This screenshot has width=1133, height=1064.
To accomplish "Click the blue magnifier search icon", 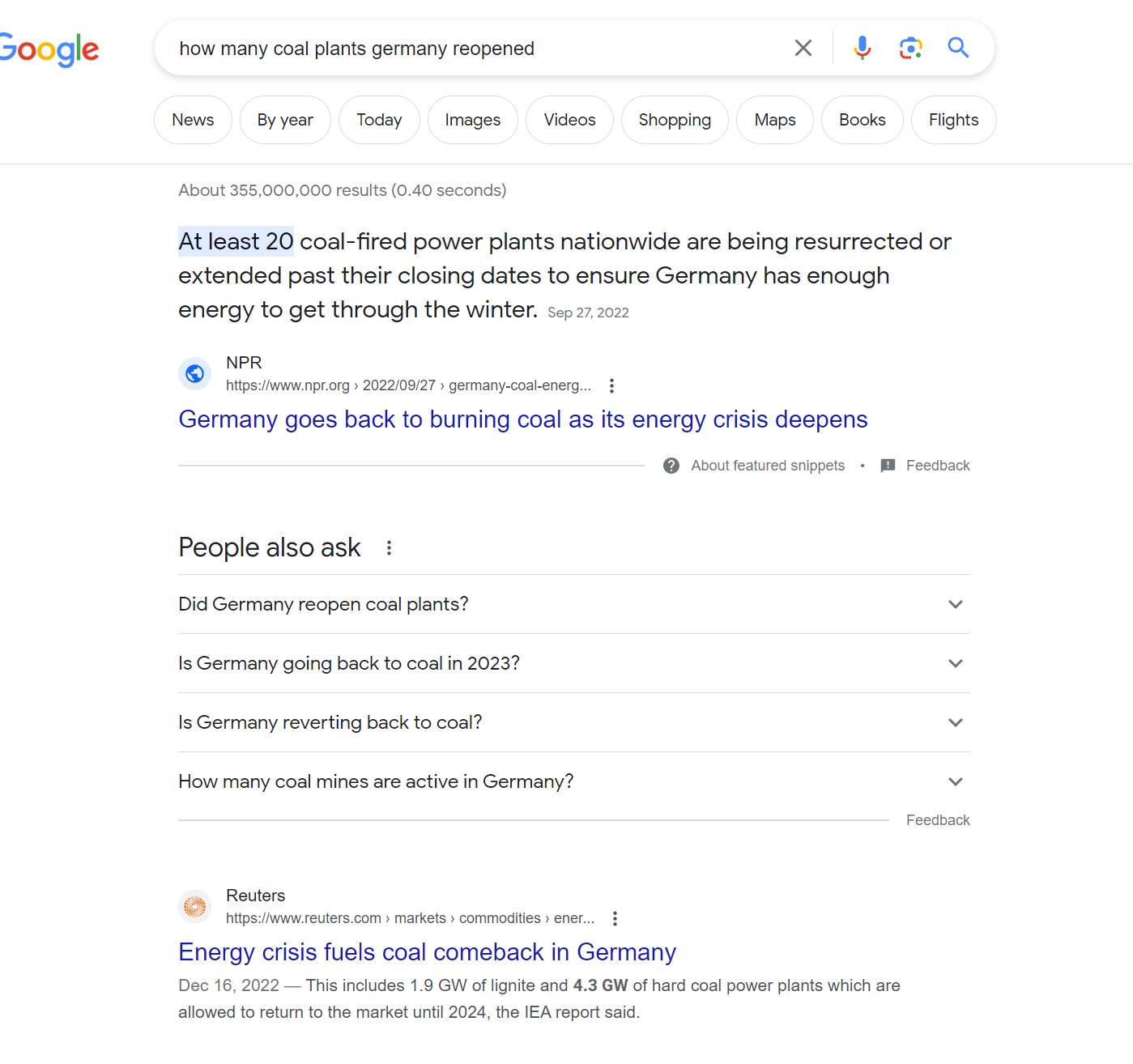I will pyautogui.click(x=958, y=49).
